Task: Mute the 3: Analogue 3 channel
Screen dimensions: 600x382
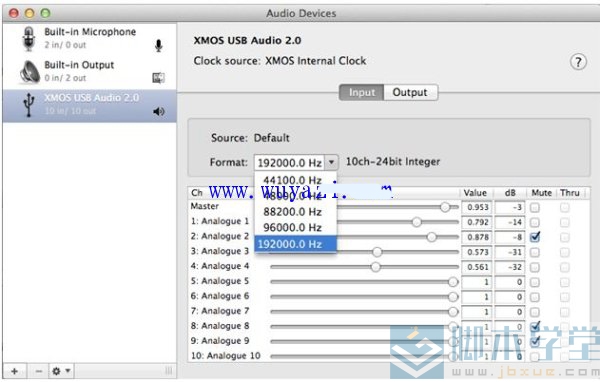Action: tap(535, 252)
